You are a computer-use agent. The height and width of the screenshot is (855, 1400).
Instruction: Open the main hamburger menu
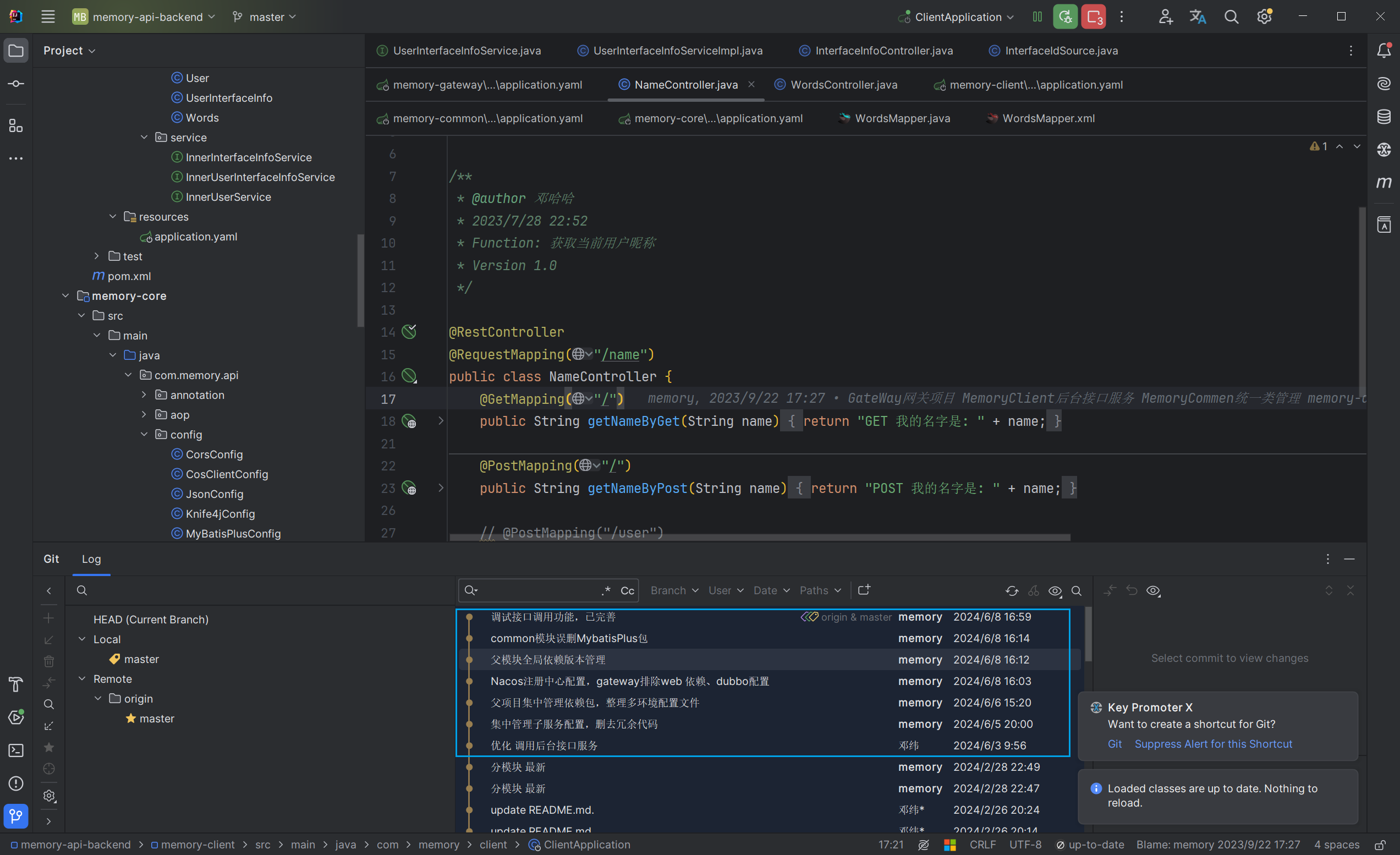point(48,17)
